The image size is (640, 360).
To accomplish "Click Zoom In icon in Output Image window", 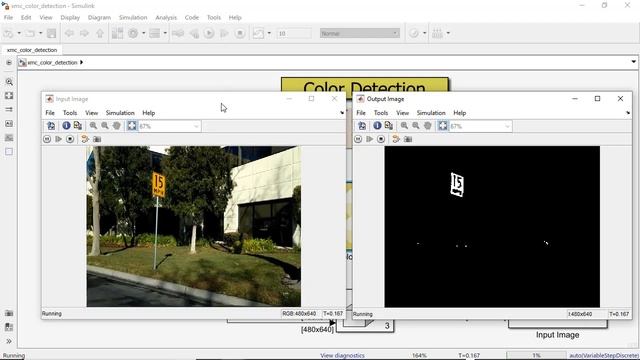I will click(404, 126).
